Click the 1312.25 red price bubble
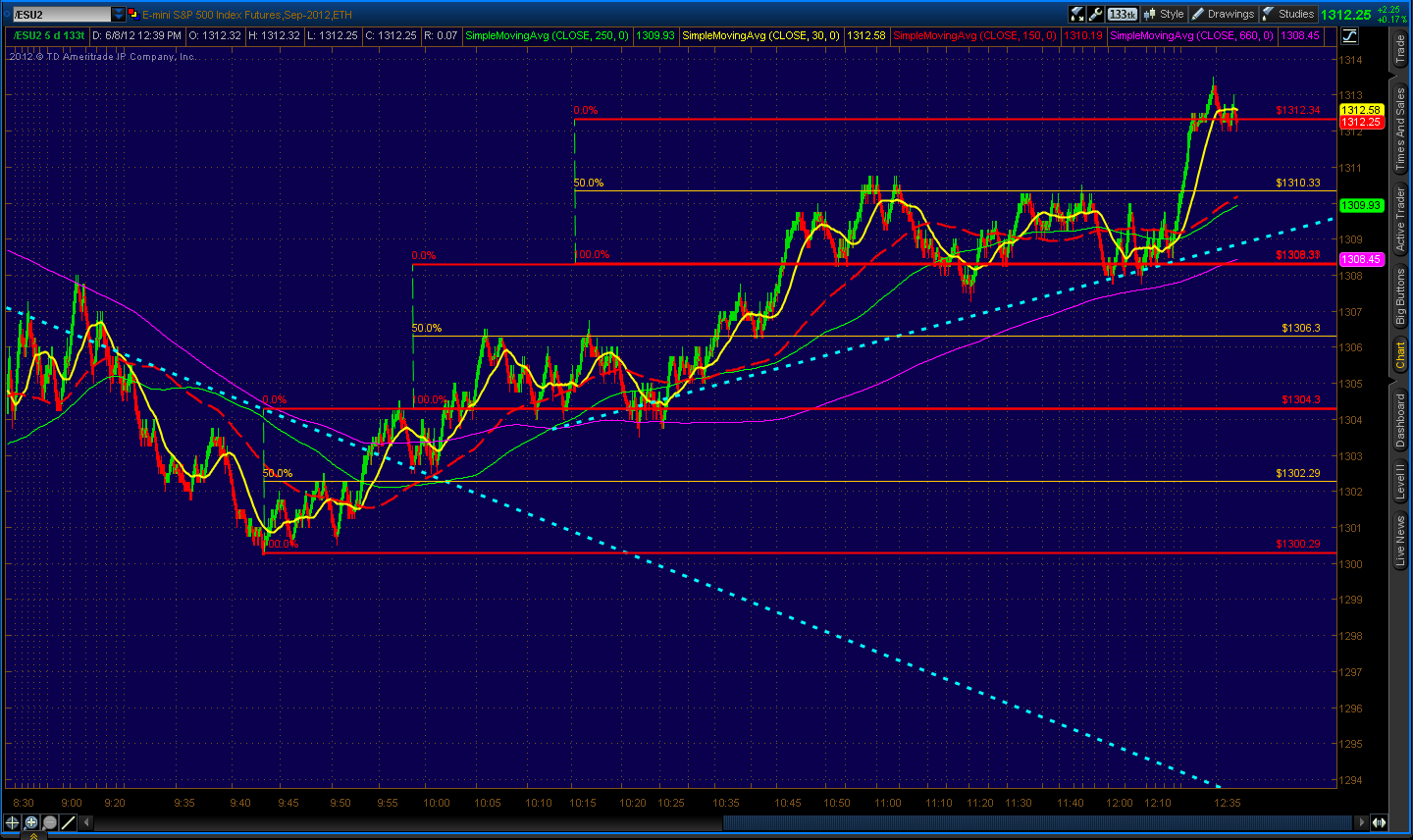This screenshot has height=840, width=1413. pos(1361,122)
